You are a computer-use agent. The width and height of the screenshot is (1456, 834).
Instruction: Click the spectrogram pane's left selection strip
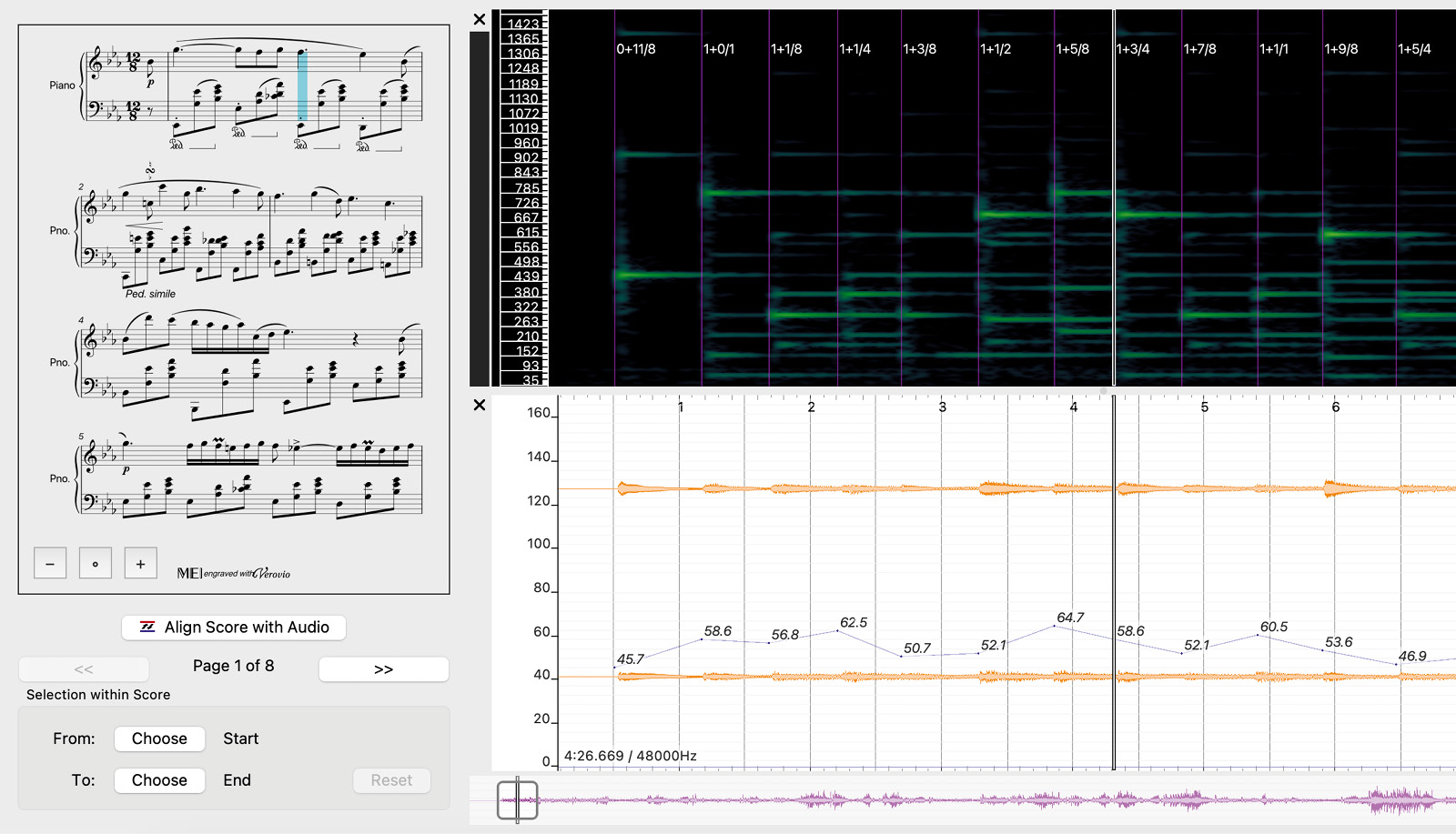[480, 209]
